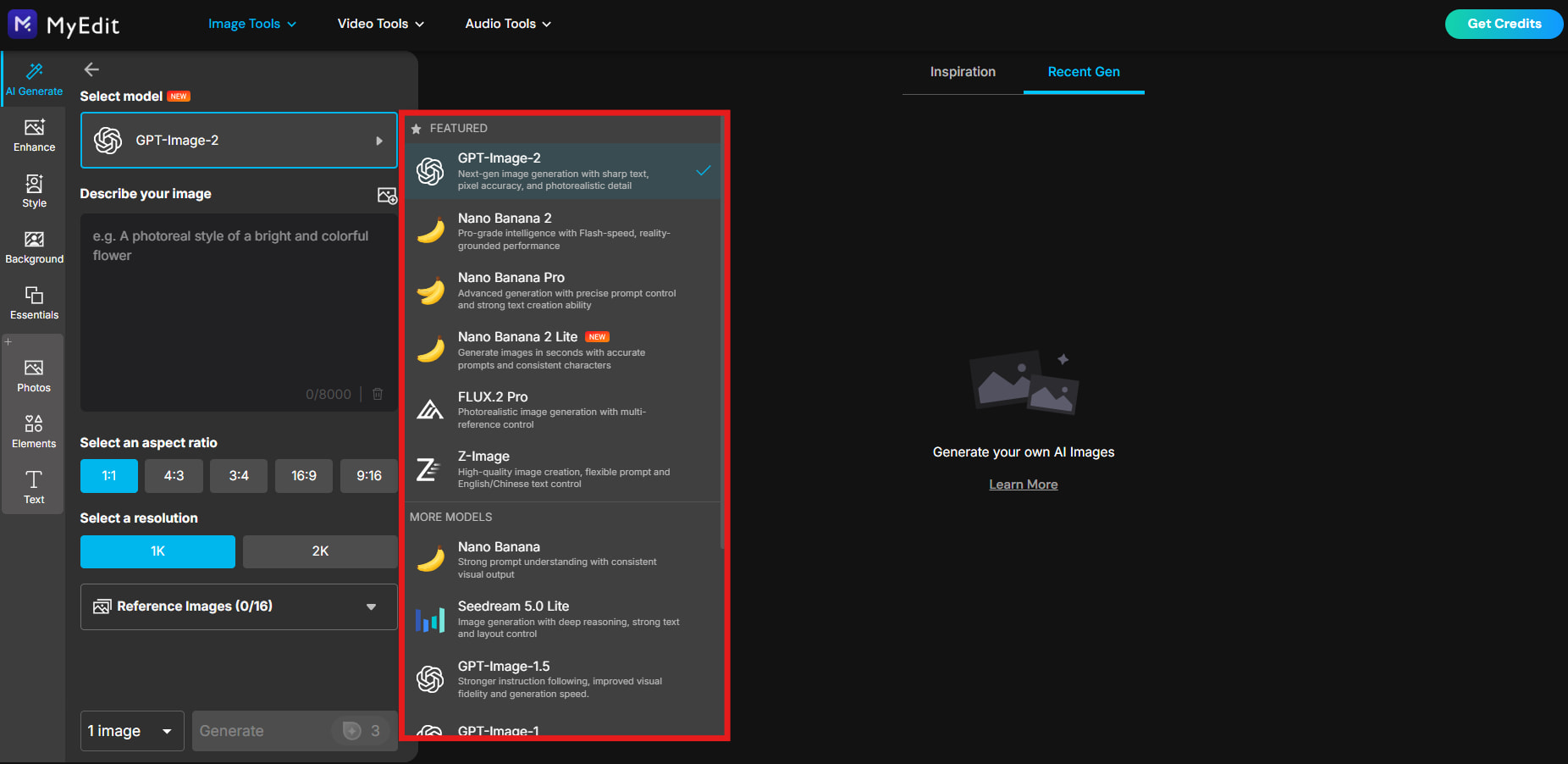The image size is (1568, 764).
Task: Choose Nano Banana Pro model
Action: click(562, 291)
